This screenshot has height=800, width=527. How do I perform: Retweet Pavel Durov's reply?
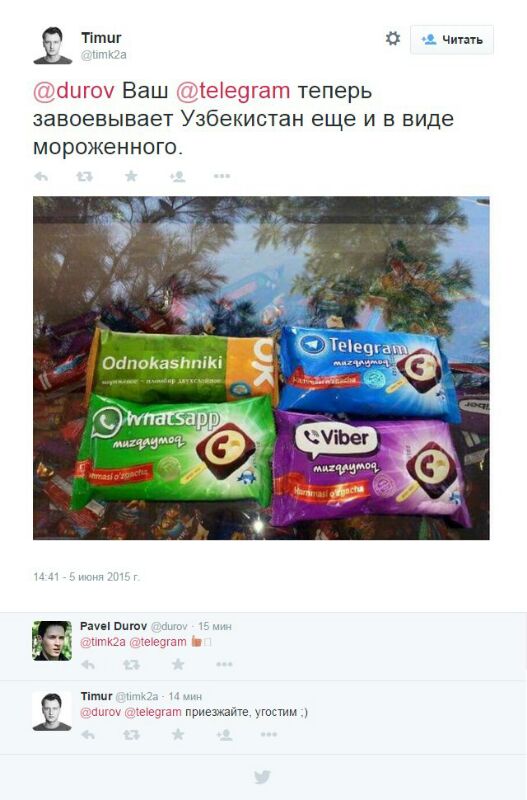131,664
